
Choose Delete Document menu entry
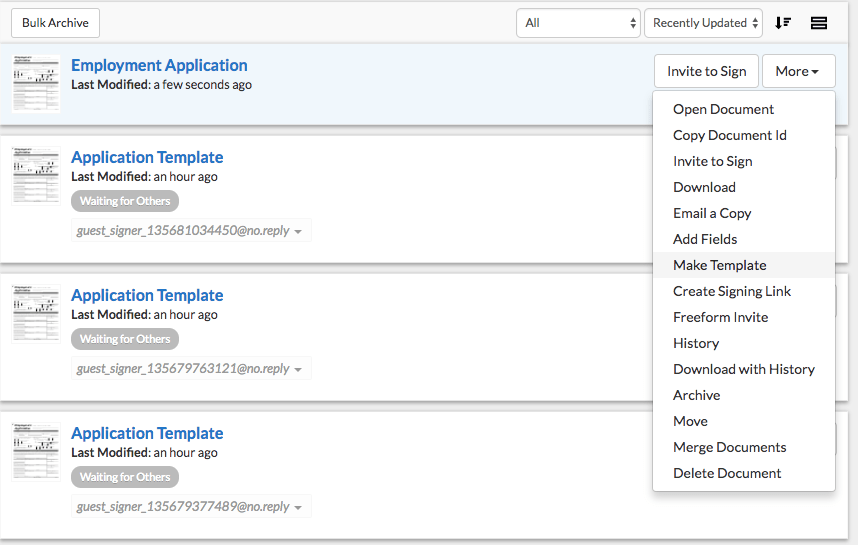pos(744,473)
